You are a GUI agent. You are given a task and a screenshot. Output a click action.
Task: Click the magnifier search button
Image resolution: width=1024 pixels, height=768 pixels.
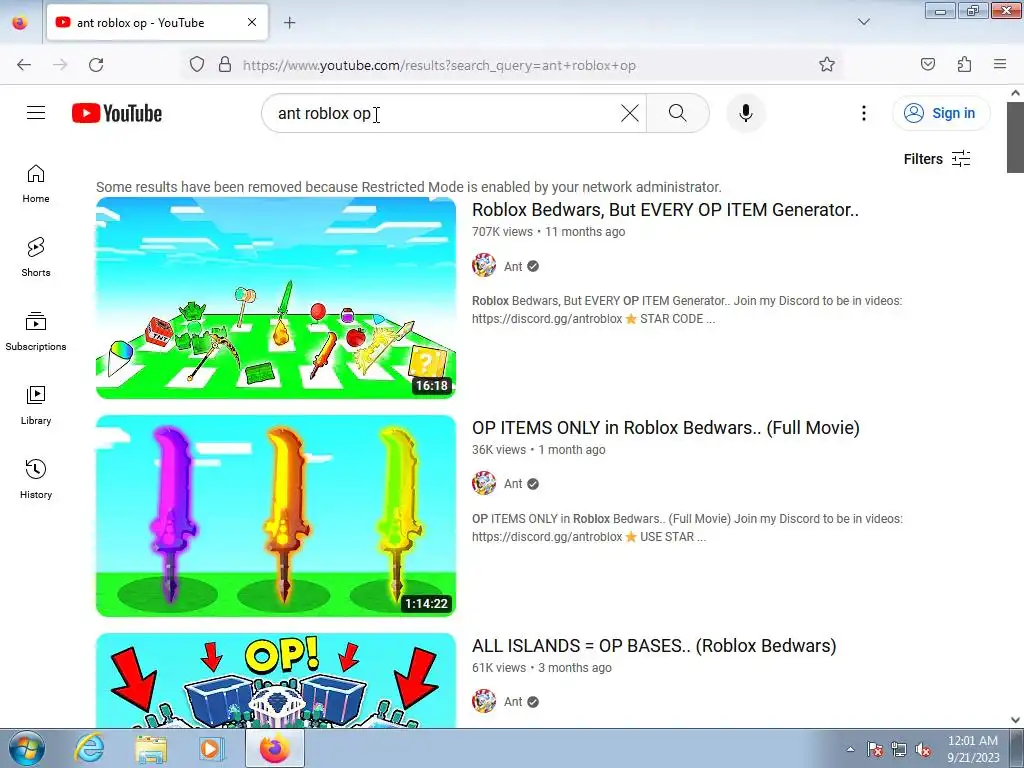(x=678, y=113)
